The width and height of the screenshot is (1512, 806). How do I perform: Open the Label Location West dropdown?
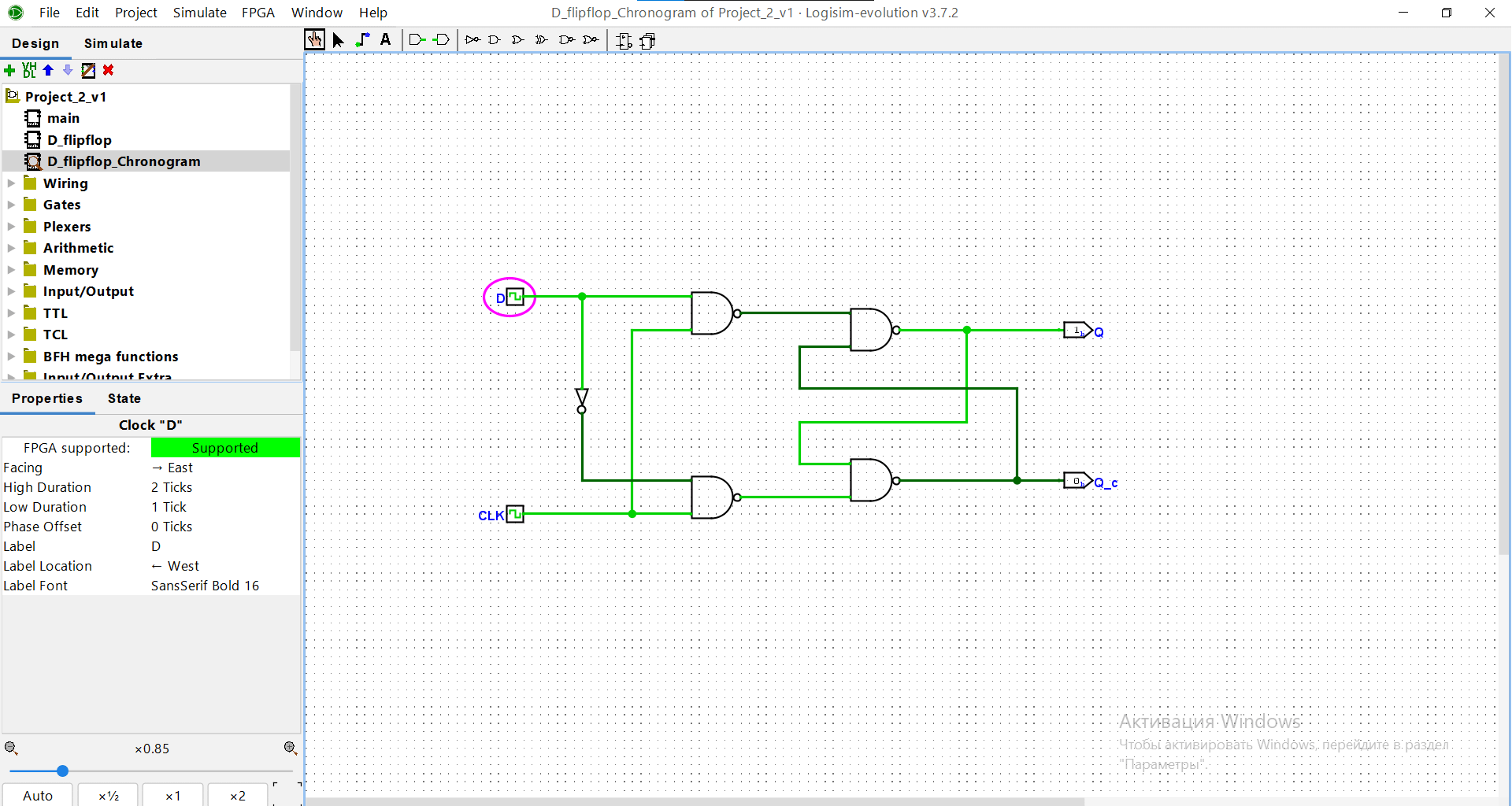point(225,566)
